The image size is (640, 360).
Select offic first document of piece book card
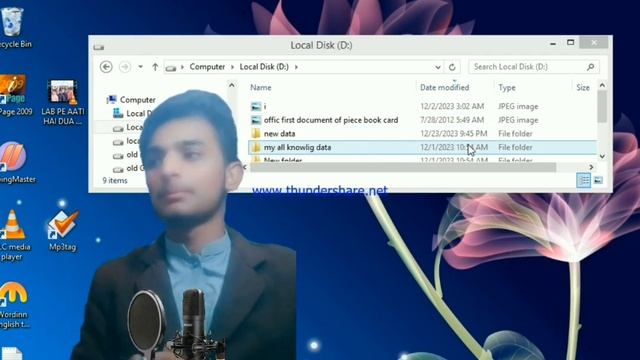[331, 120]
